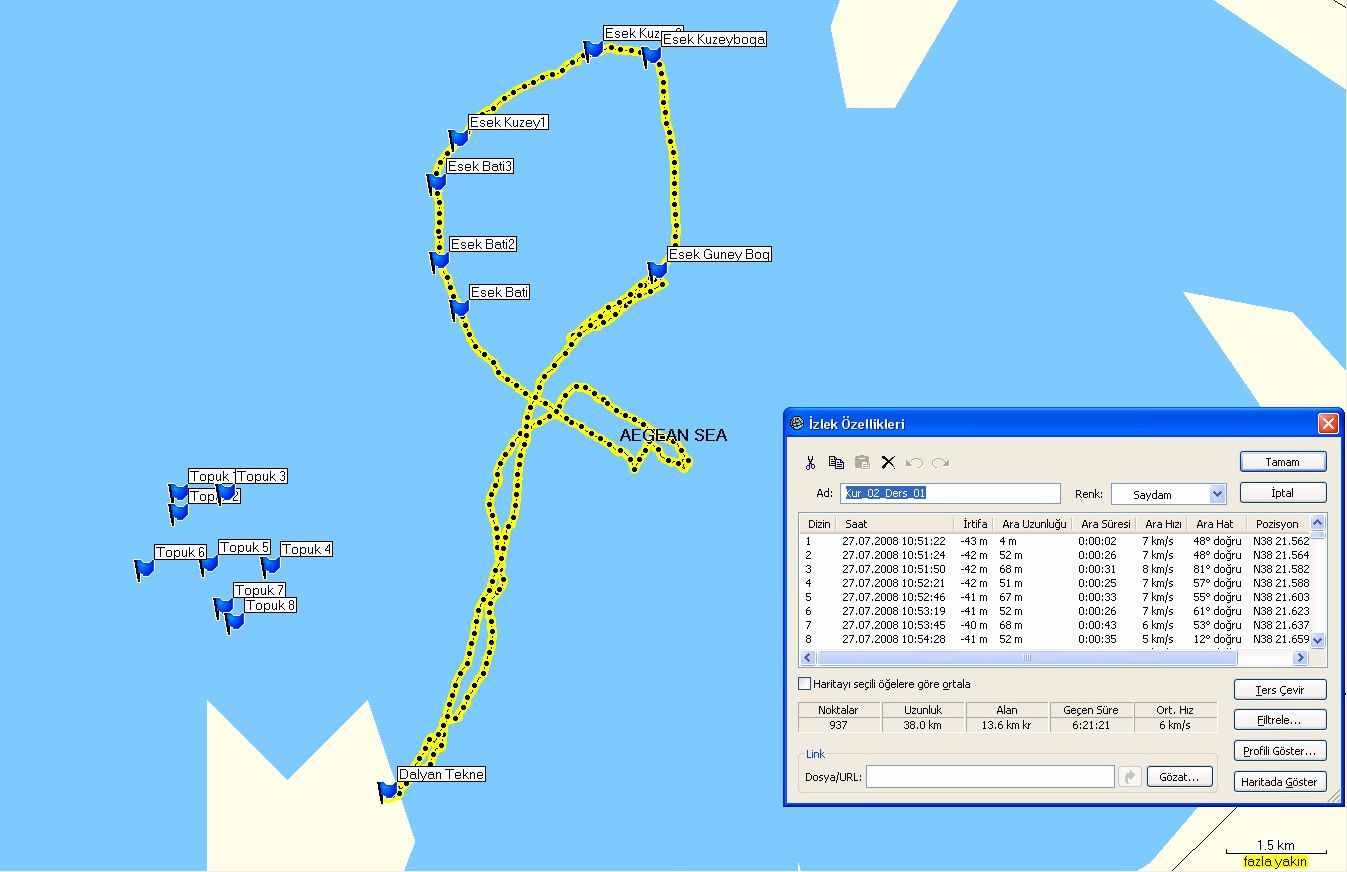Click the Ara Uzunluğu column header

point(1034,524)
